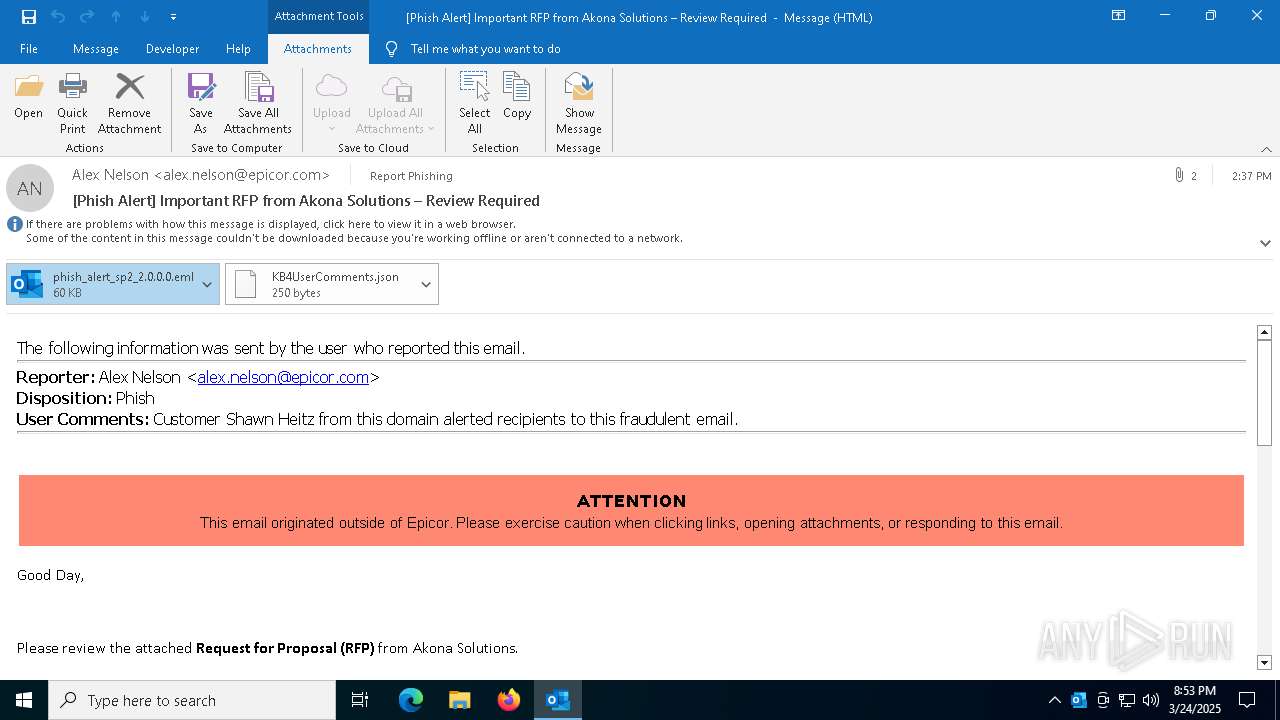The width and height of the screenshot is (1280, 720).
Task: Select All attachments
Action: click(475, 104)
